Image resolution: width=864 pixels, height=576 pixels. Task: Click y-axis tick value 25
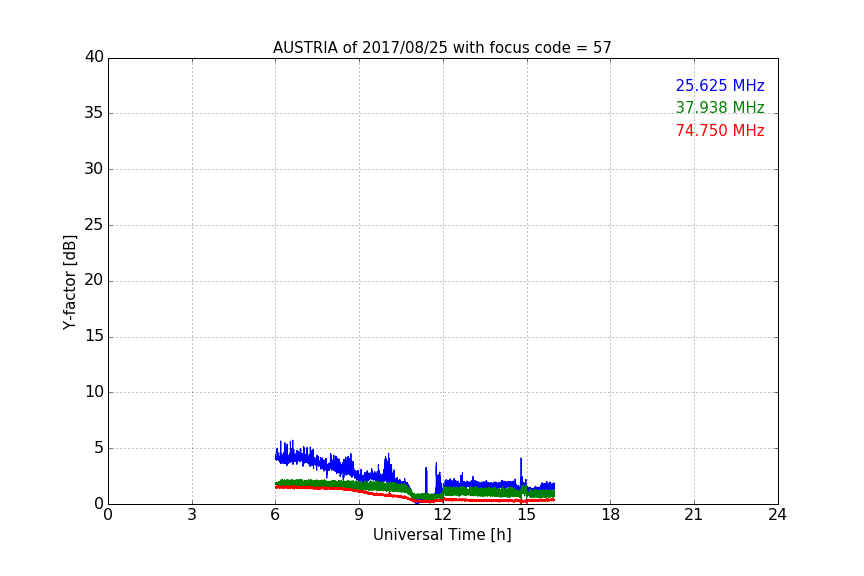click(94, 225)
